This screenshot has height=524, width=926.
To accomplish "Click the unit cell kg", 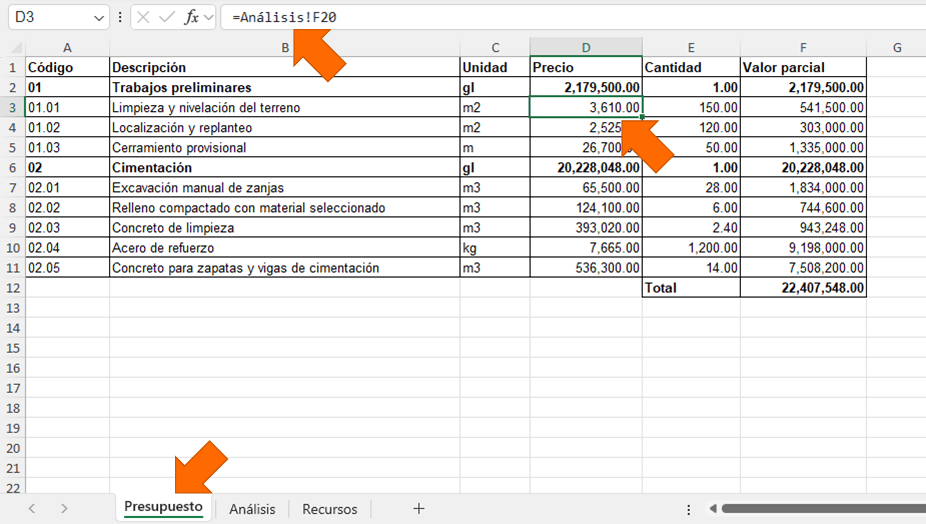I will 495,248.
